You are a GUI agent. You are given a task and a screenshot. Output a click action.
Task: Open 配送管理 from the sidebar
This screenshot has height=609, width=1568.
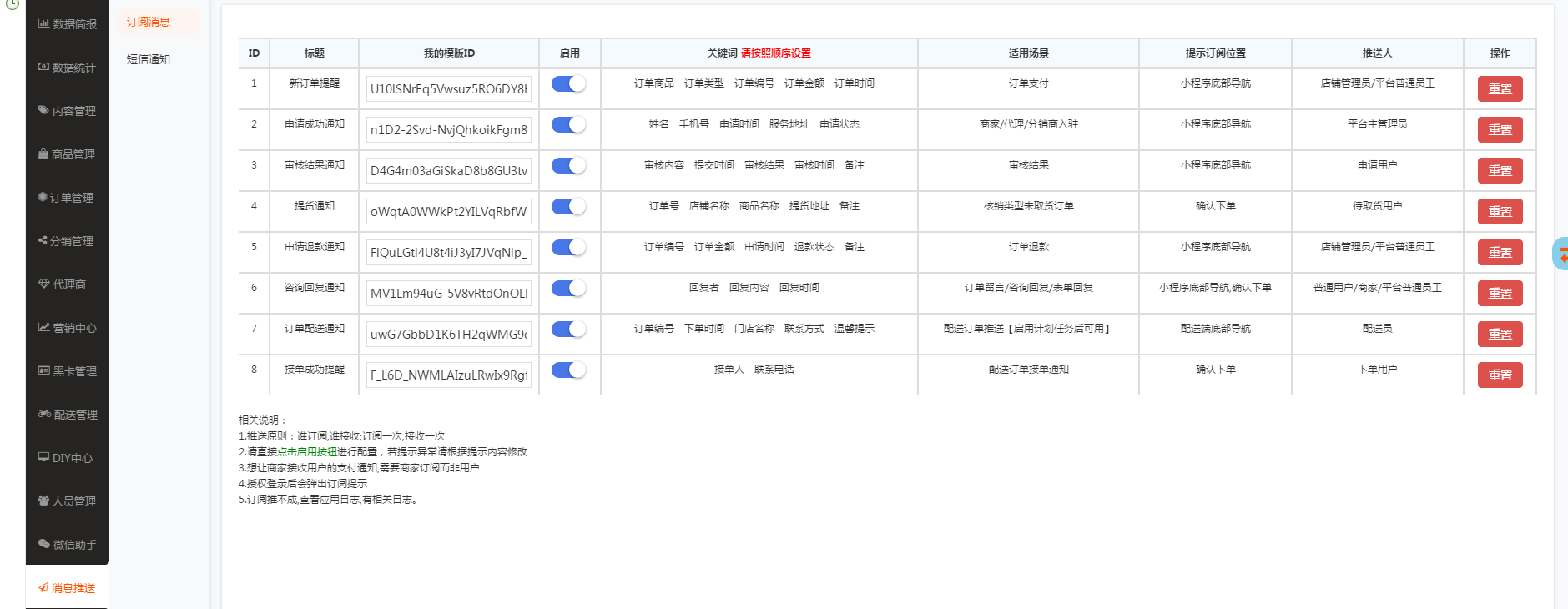point(68,415)
